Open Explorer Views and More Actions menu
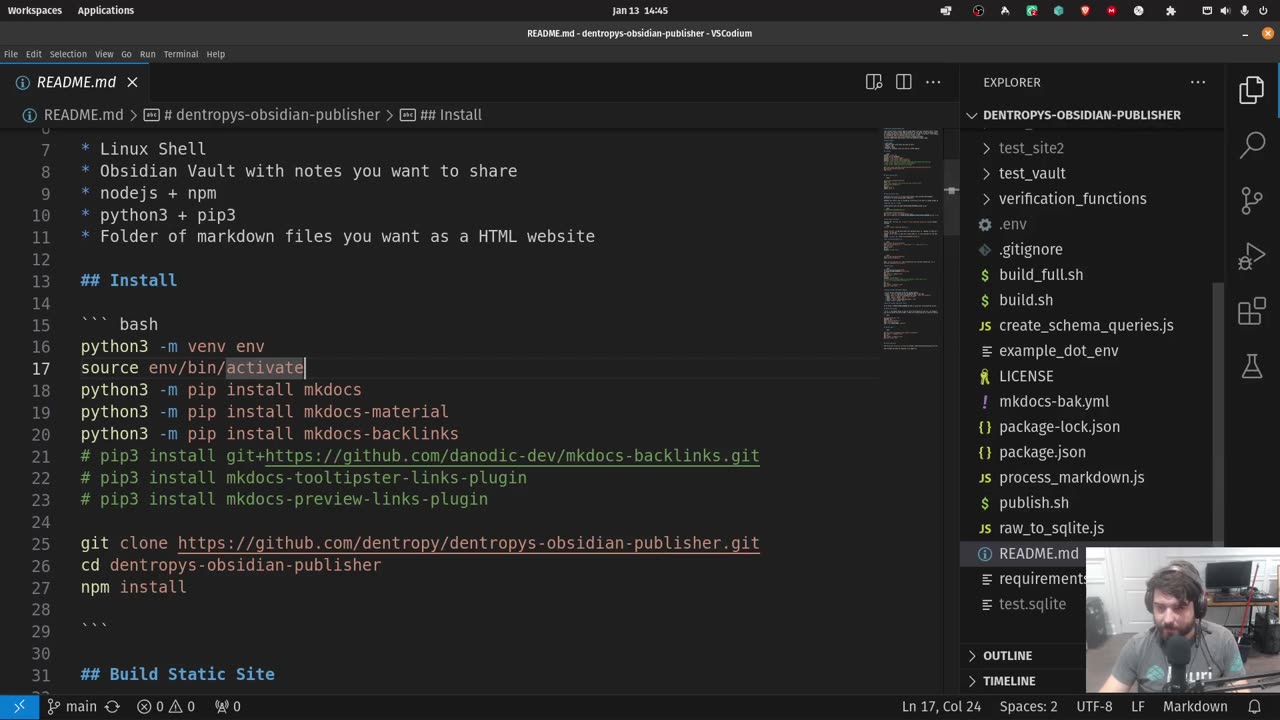The image size is (1280, 720). [1198, 82]
